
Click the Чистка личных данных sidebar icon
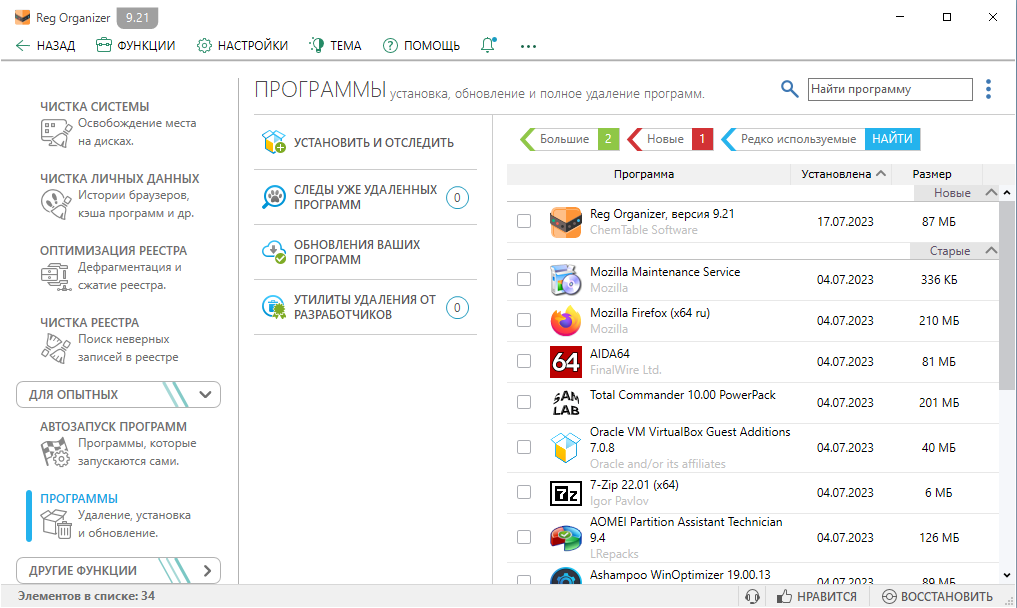[56, 204]
